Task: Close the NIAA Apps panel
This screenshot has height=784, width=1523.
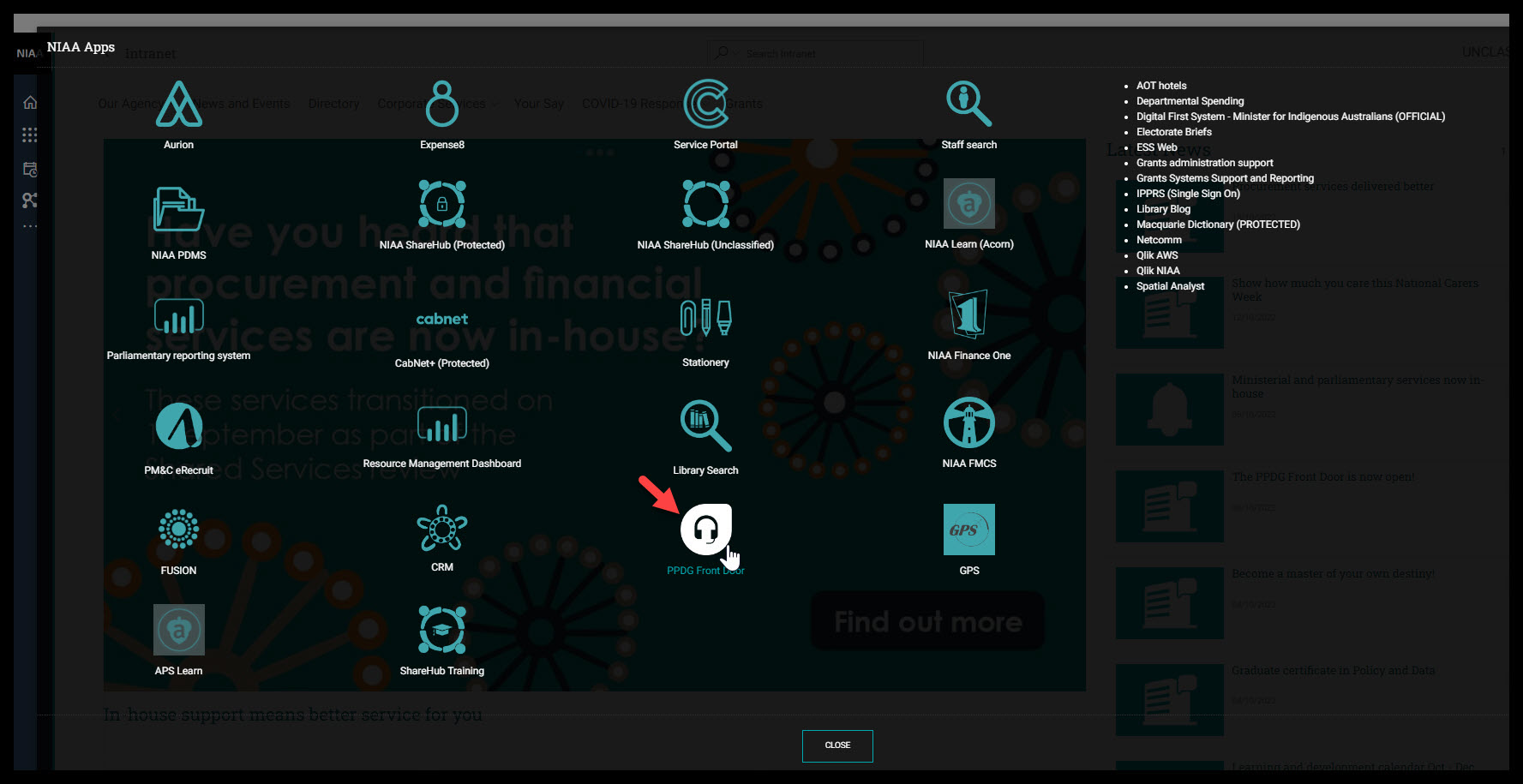Action: (837, 745)
